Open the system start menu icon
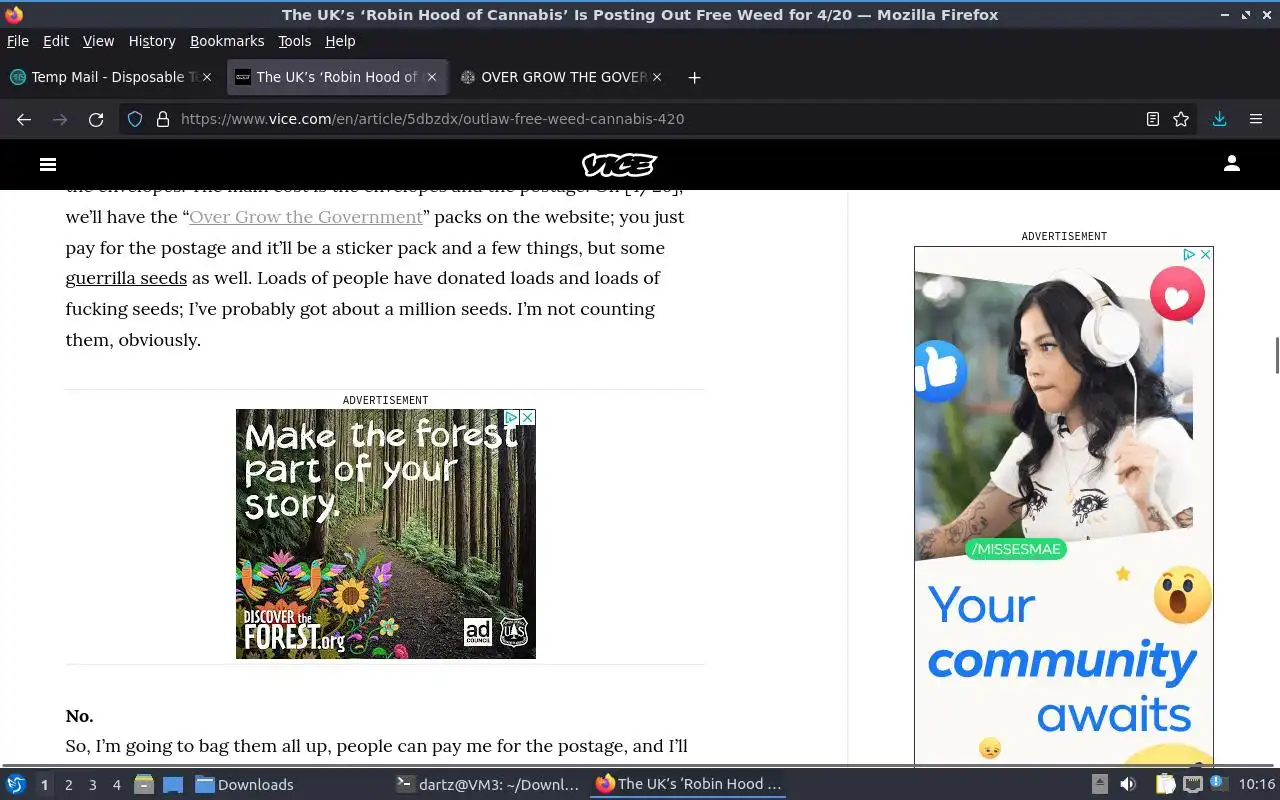 coord(15,784)
